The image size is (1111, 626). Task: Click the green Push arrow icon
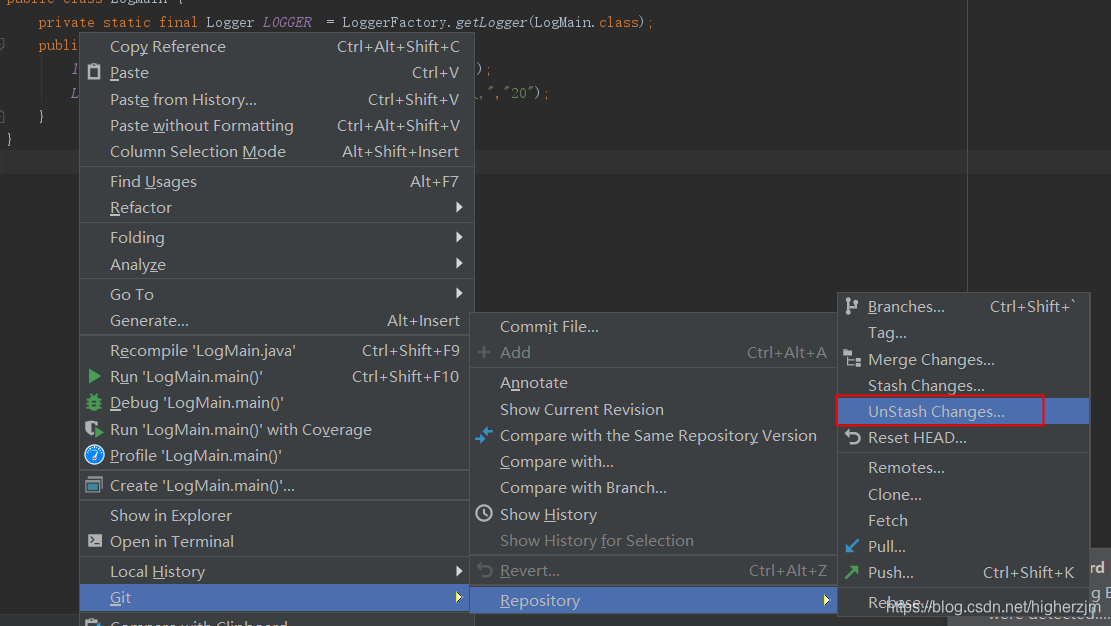(x=852, y=571)
